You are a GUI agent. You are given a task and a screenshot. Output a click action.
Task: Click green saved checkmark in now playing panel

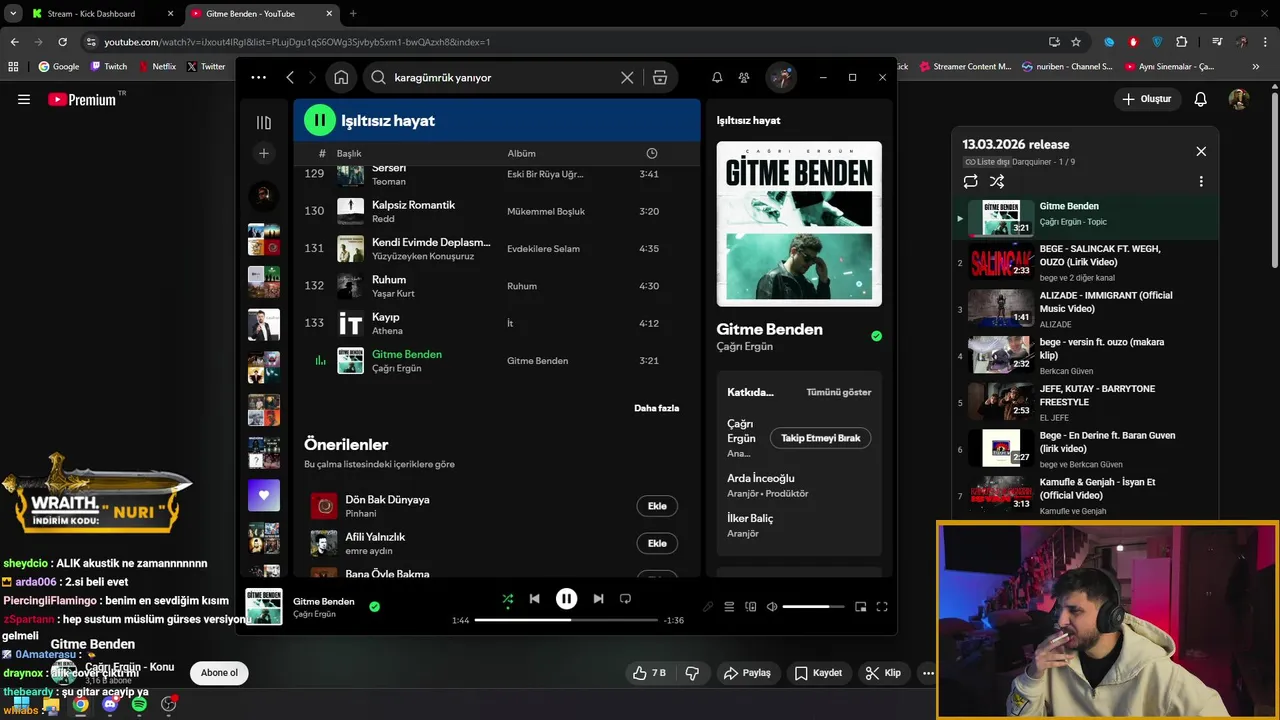(x=877, y=336)
